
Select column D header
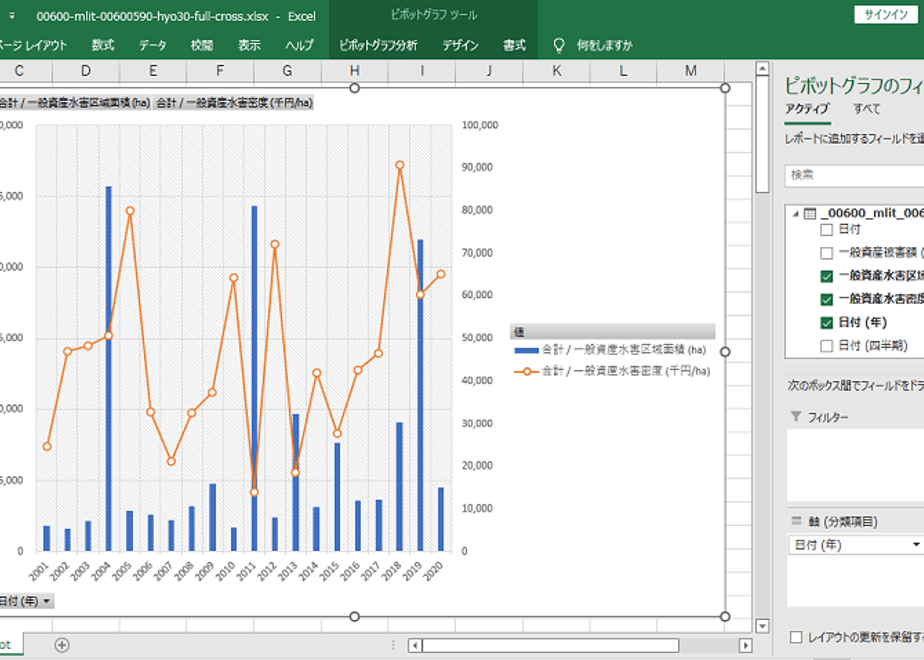(x=86, y=71)
